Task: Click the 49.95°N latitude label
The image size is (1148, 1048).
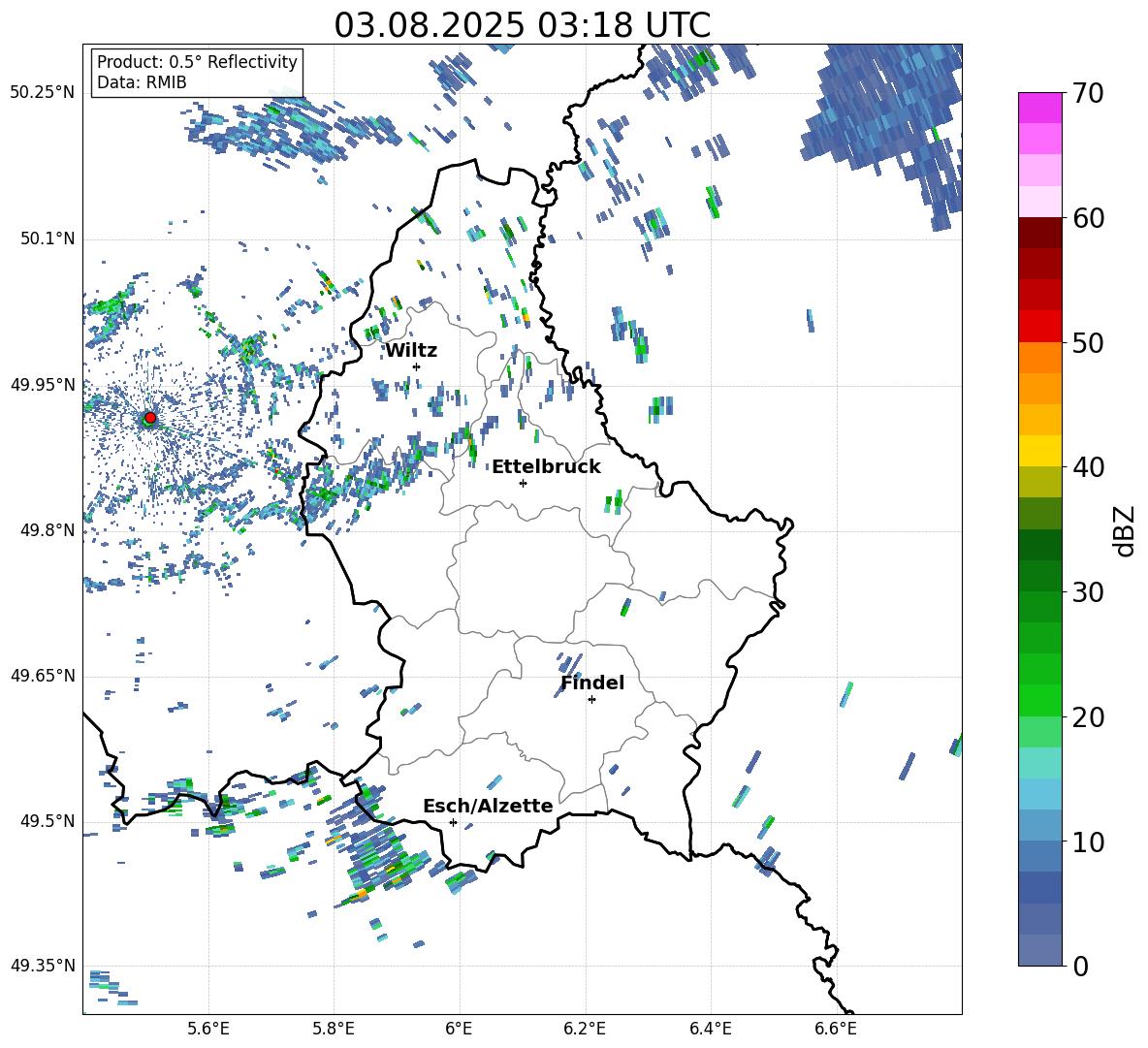Action: click(43, 384)
